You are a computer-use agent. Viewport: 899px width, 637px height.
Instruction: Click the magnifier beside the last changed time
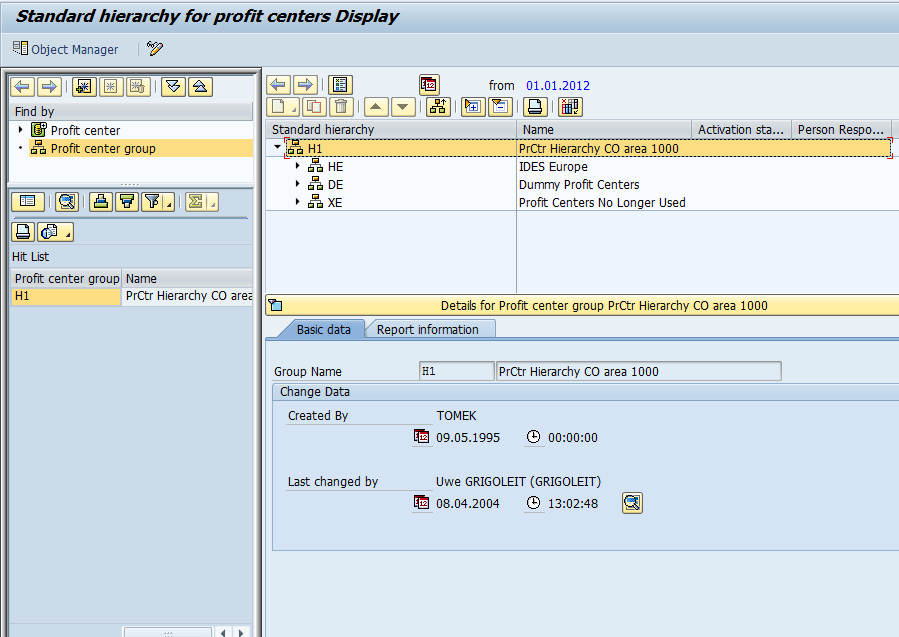point(631,502)
